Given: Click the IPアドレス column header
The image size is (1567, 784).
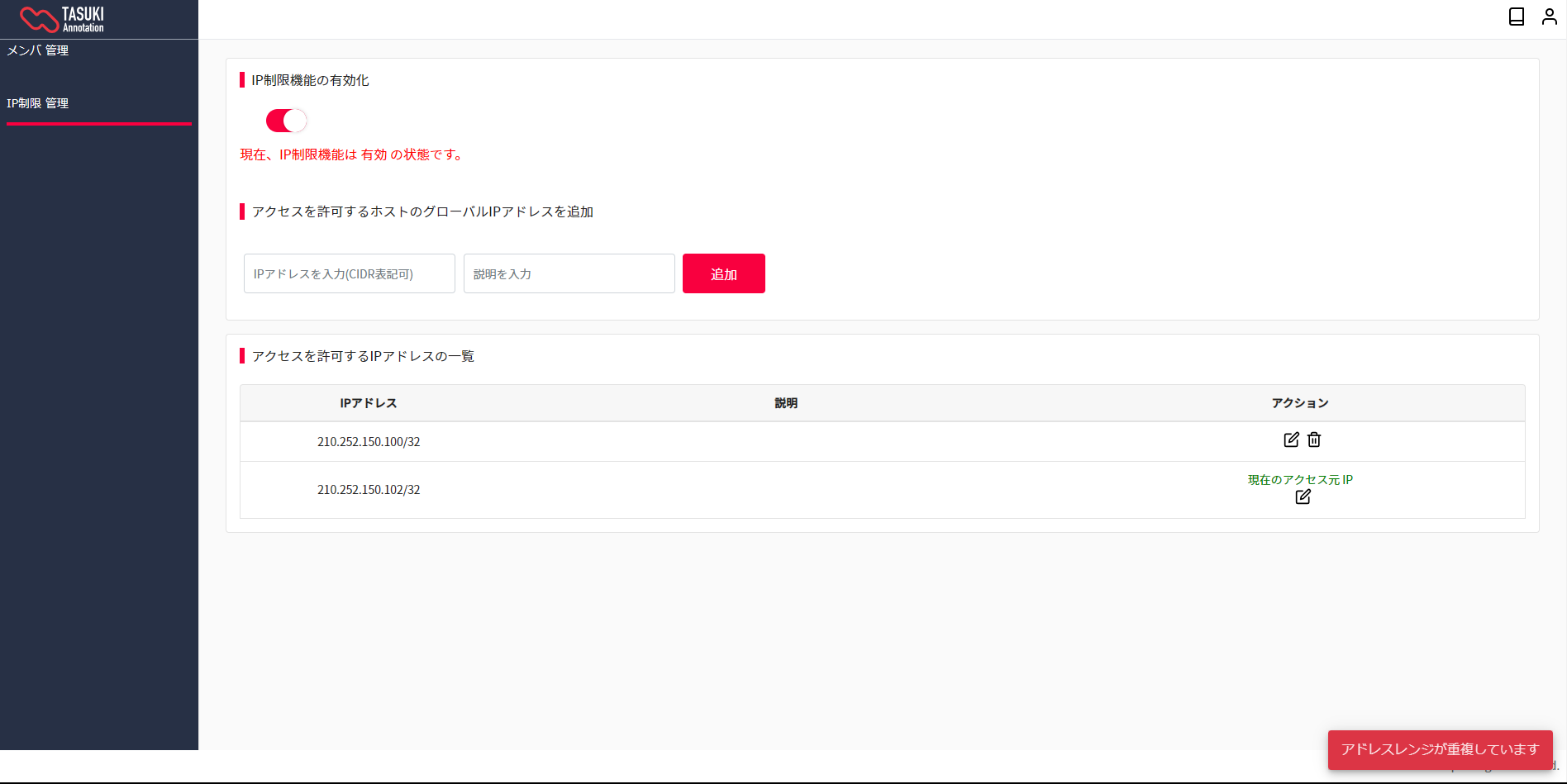Looking at the screenshot, I should [x=368, y=403].
